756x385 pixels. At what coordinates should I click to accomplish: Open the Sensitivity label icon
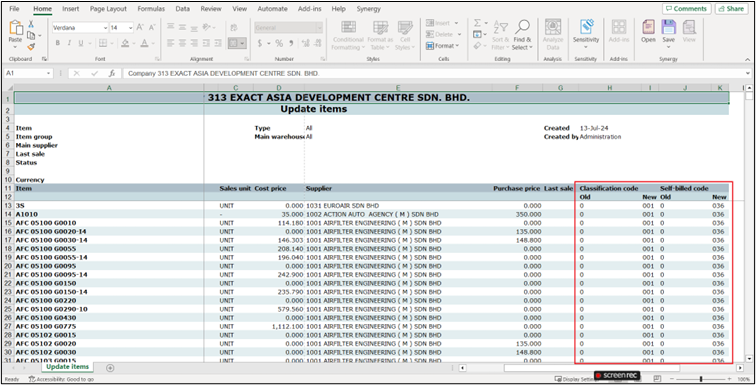pos(586,27)
